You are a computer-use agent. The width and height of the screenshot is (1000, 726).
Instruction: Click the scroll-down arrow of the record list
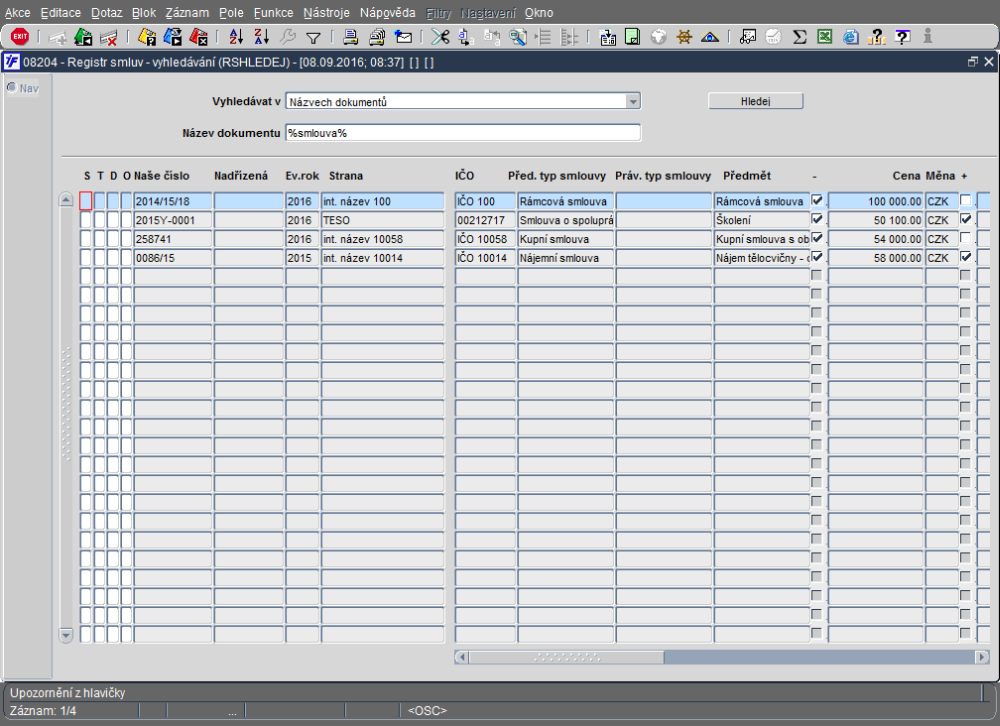[67, 634]
